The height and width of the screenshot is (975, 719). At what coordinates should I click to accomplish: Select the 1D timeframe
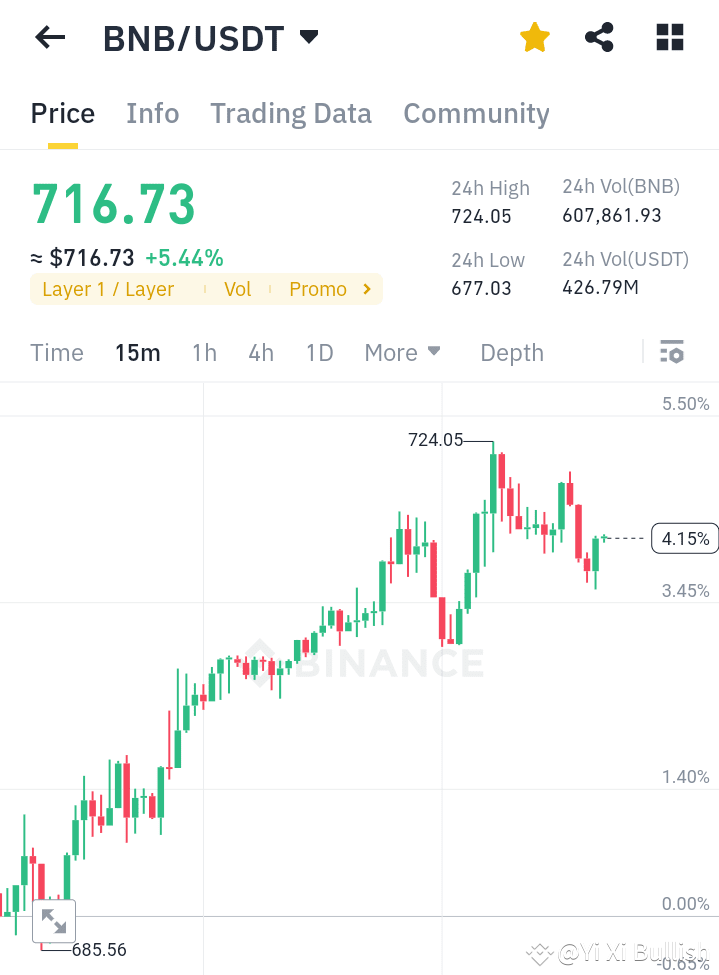[319, 352]
